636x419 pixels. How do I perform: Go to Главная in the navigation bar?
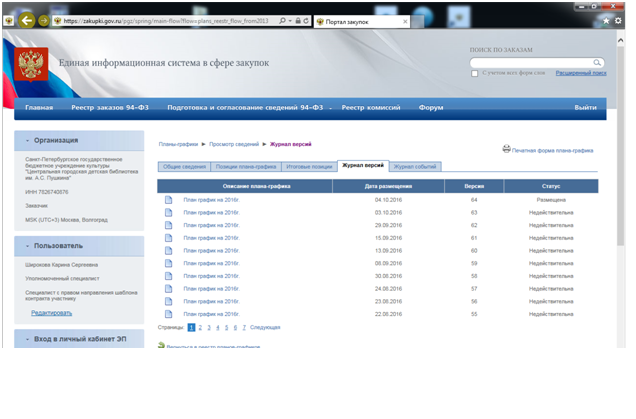(39, 107)
